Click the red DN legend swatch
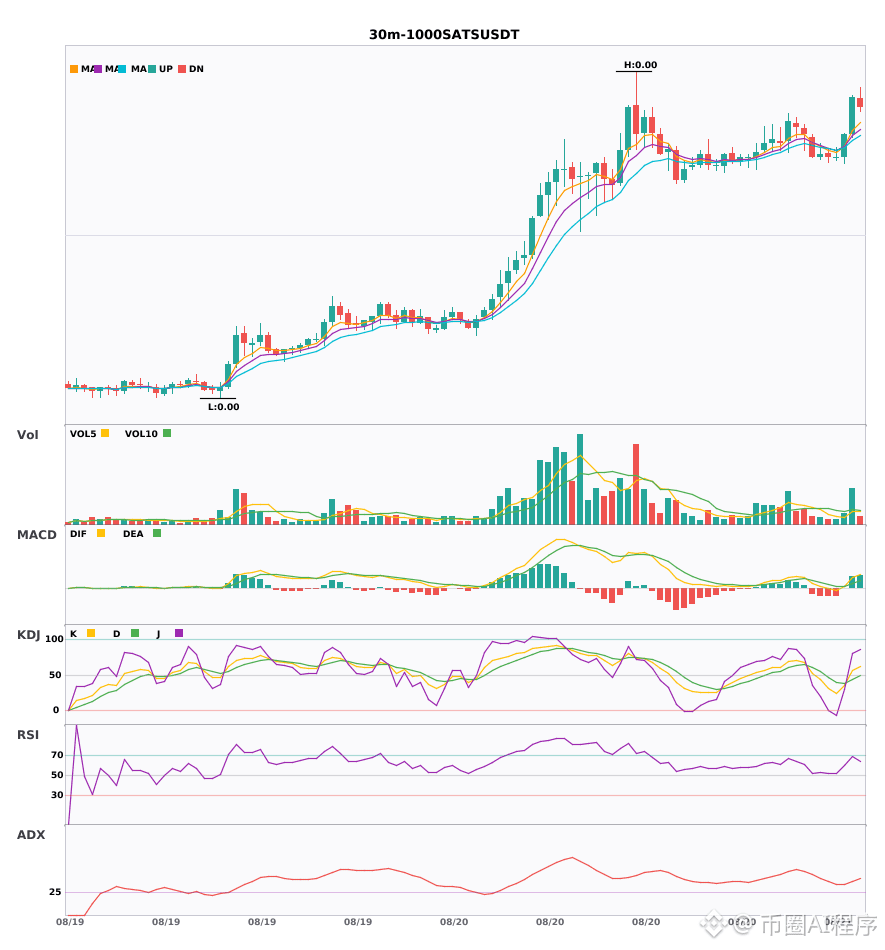The height and width of the screenshot is (950, 885). point(182,69)
